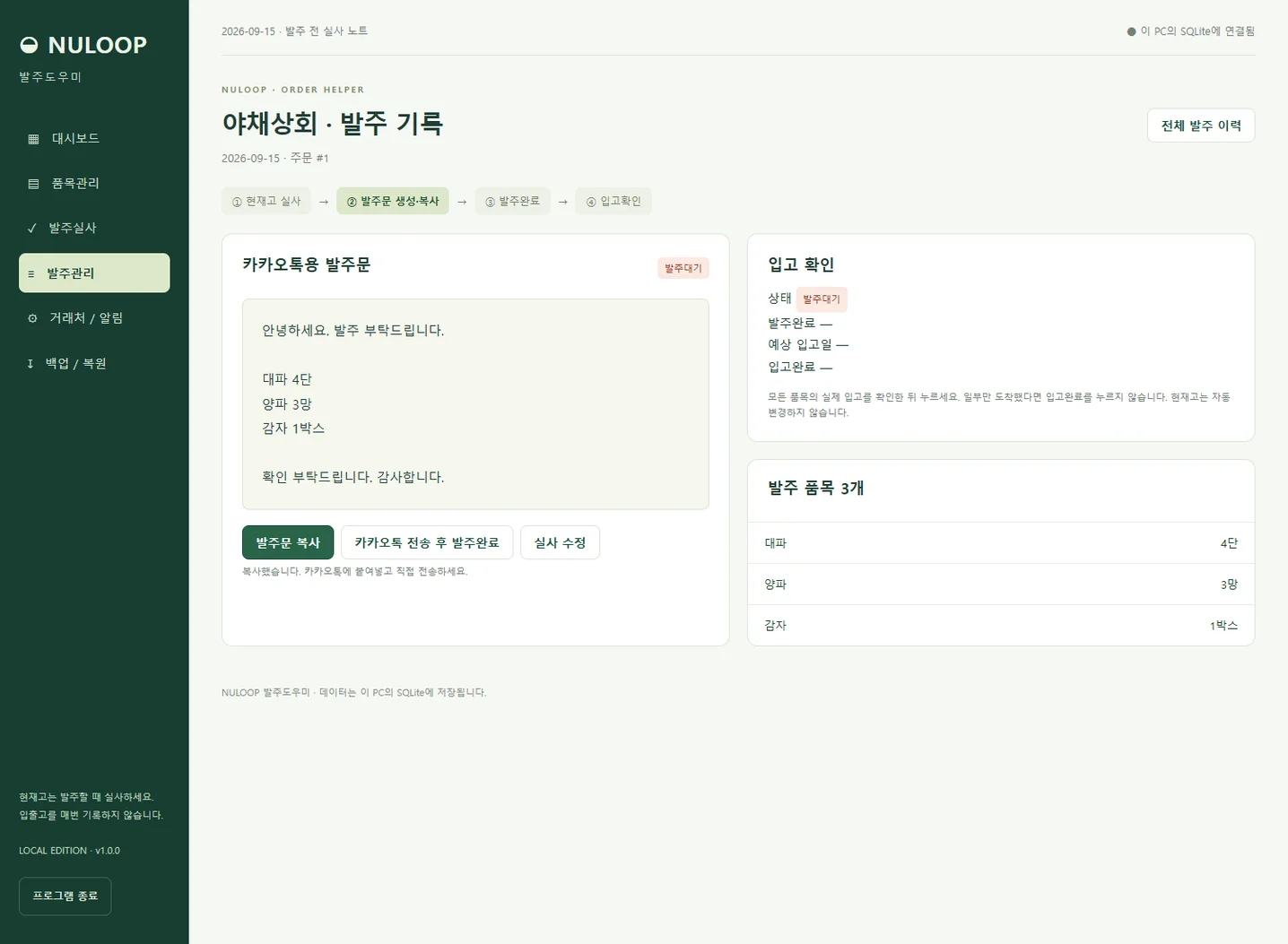Click the 야채상회 · 발주 기록 heading
Viewport: 1288px width, 944px height.
pyautogui.click(x=333, y=124)
